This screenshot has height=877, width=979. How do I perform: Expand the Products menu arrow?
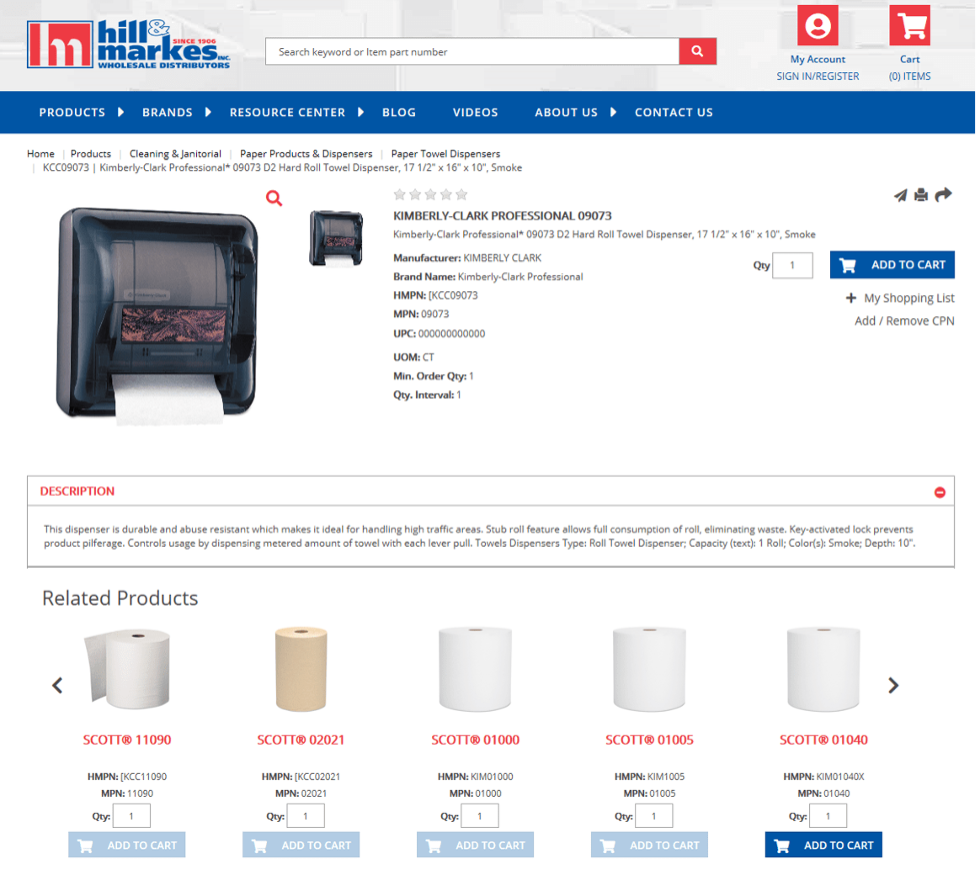pyautogui.click(x=121, y=112)
